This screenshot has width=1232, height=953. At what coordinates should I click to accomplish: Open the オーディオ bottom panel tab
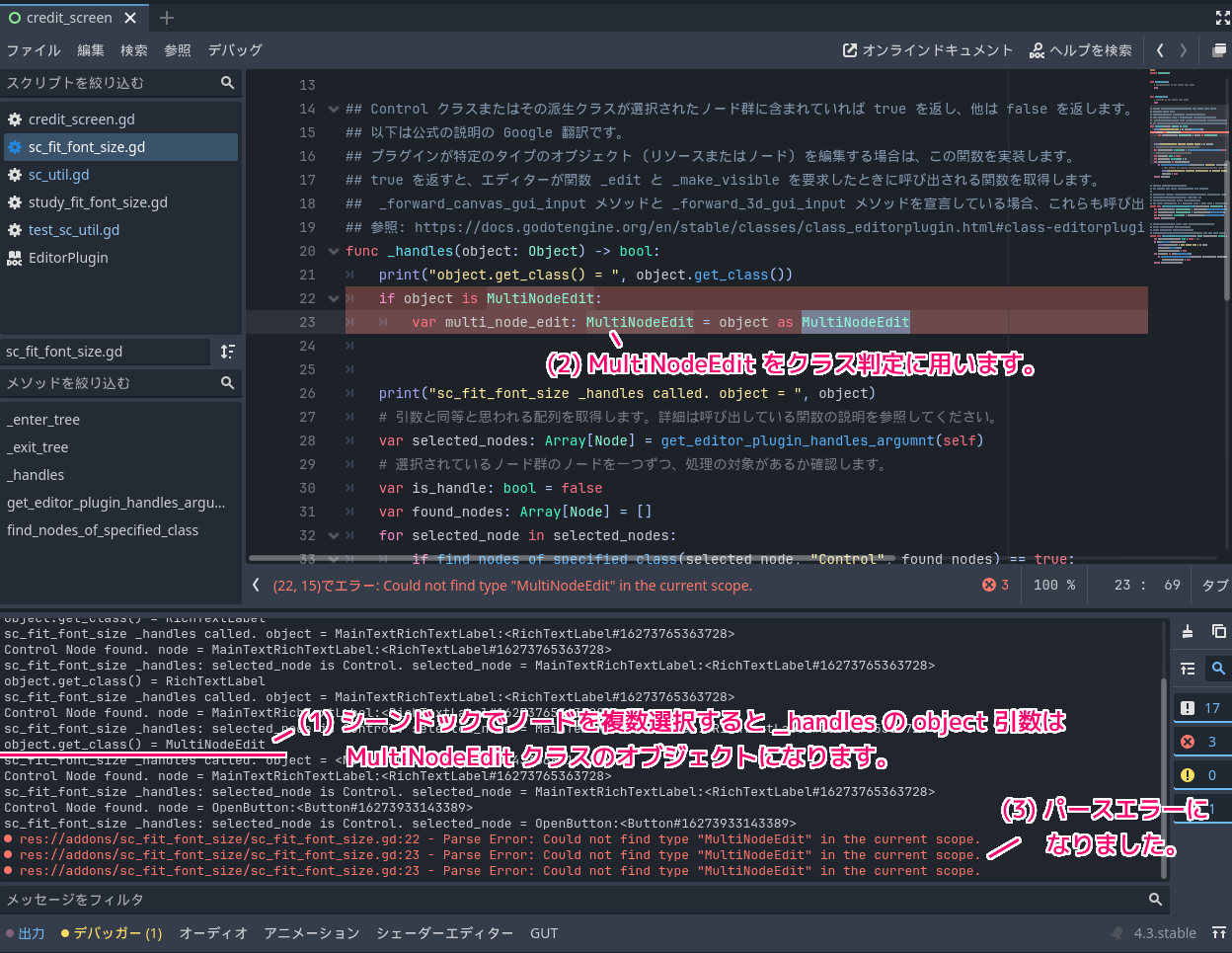pyautogui.click(x=213, y=933)
